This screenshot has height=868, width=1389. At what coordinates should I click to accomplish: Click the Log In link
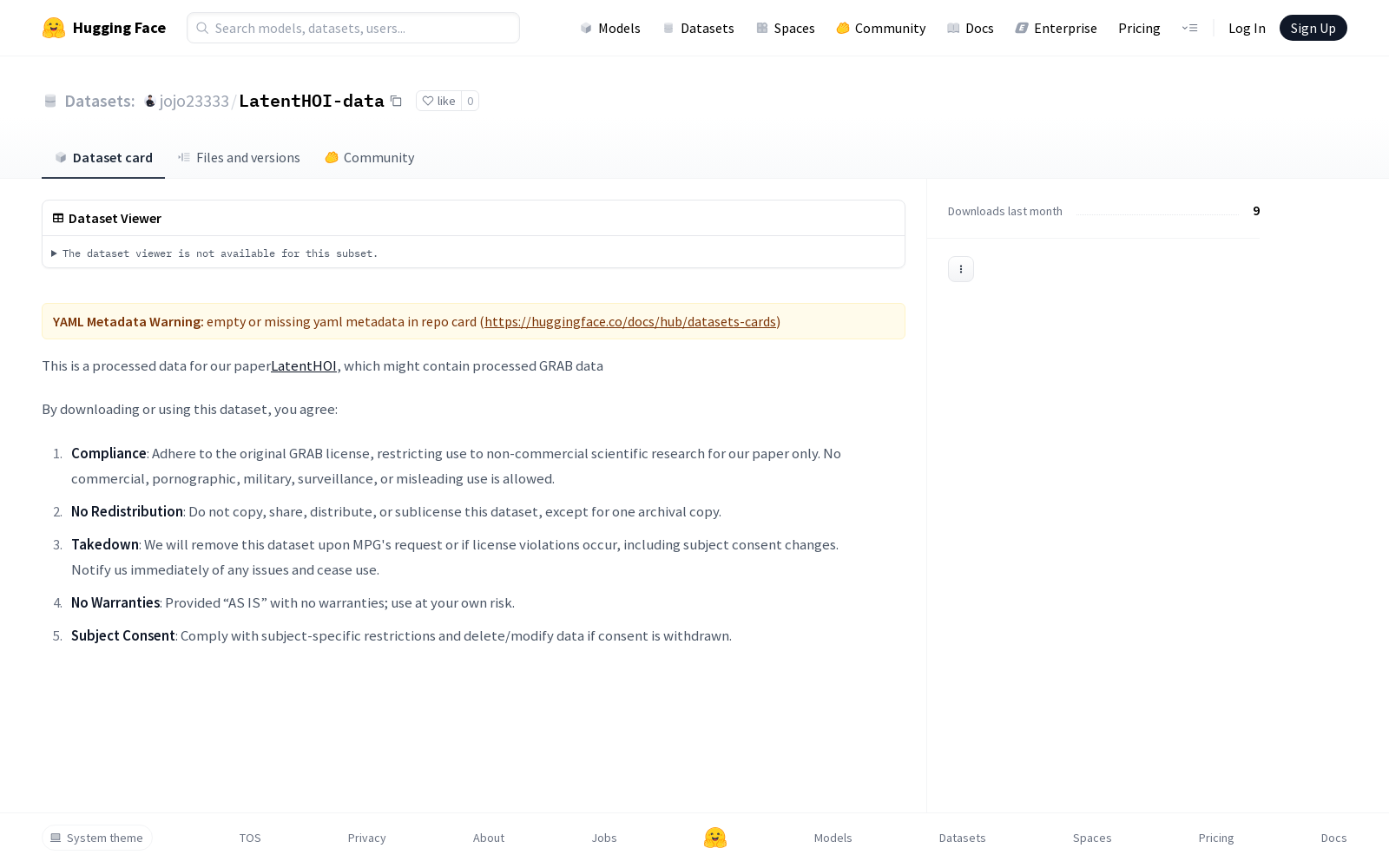(1247, 28)
